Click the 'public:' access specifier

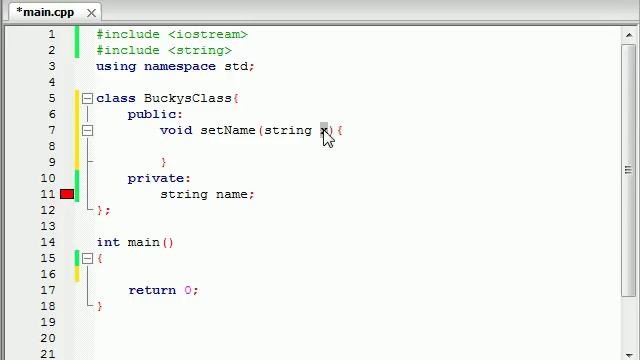coord(156,114)
